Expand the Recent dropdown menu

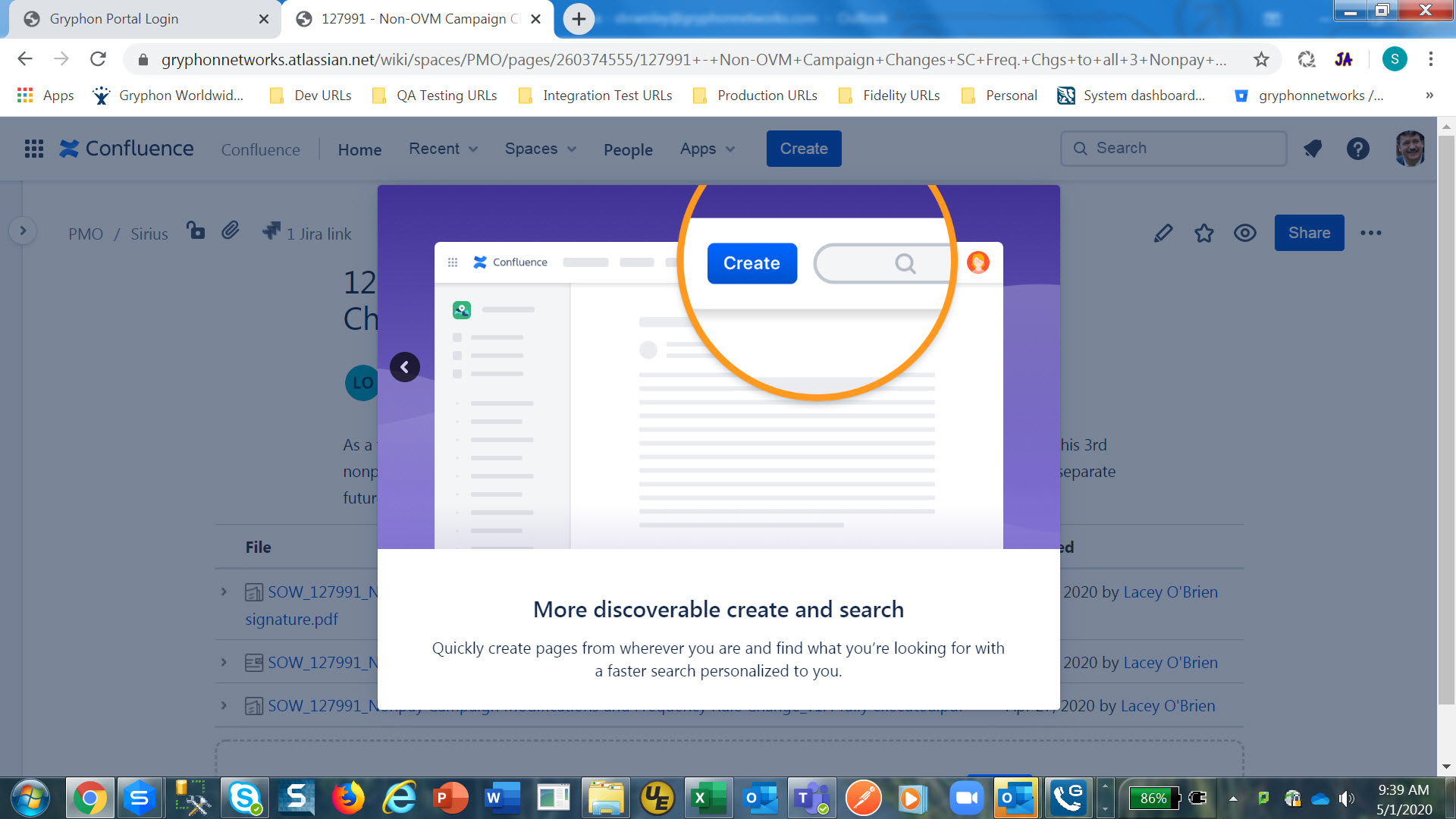(444, 149)
